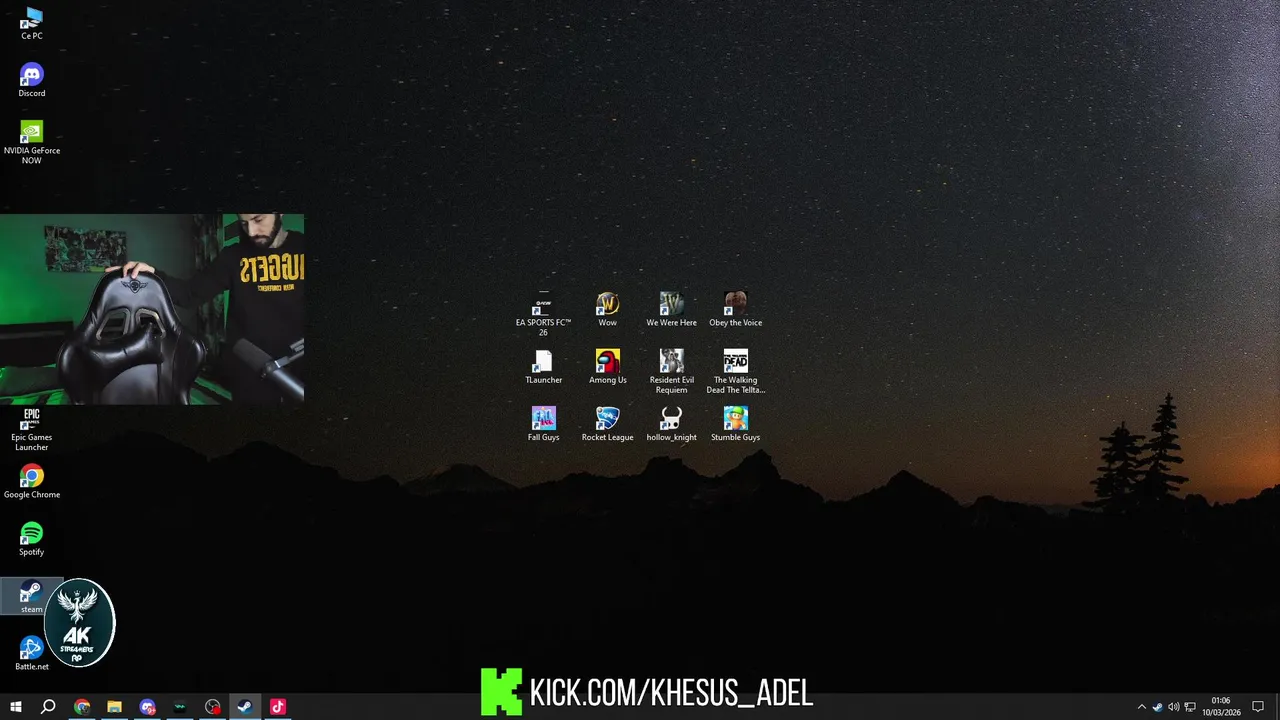This screenshot has width=1280, height=720.
Task: Open the pink TikTok app in taskbar
Action: pyautogui.click(x=277, y=707)
